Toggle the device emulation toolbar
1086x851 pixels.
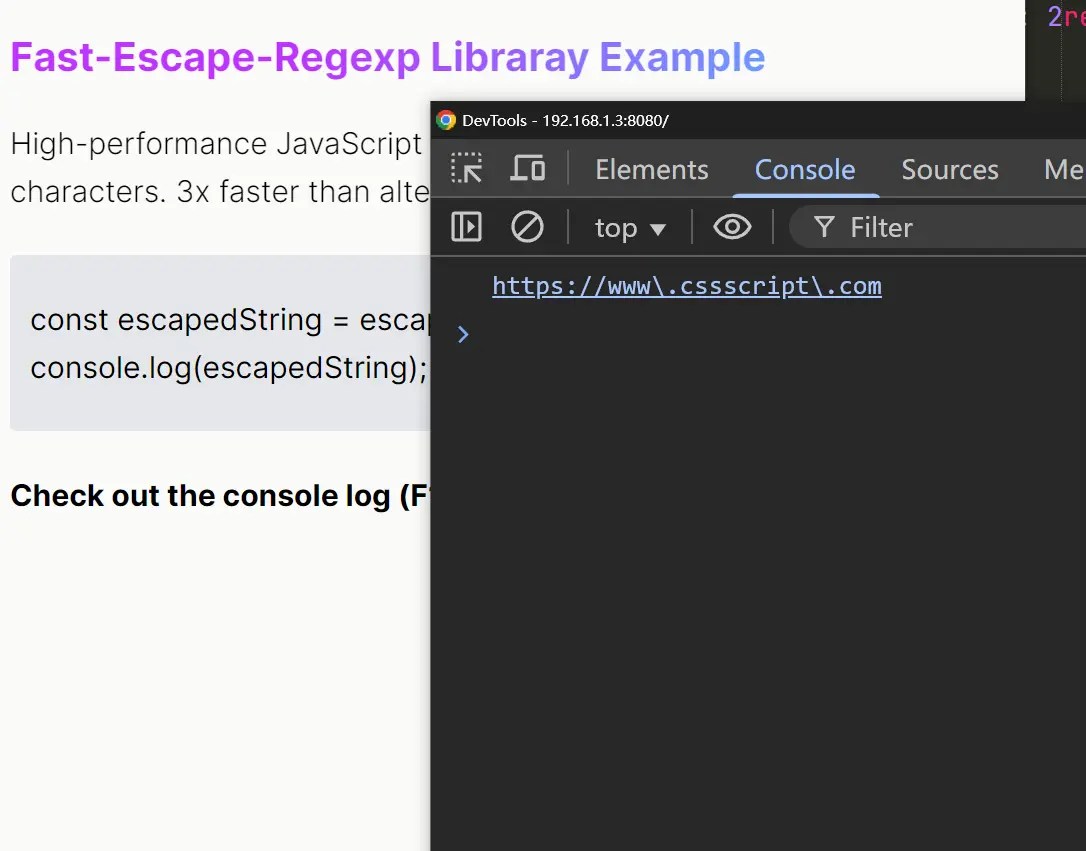click(528, 169)
